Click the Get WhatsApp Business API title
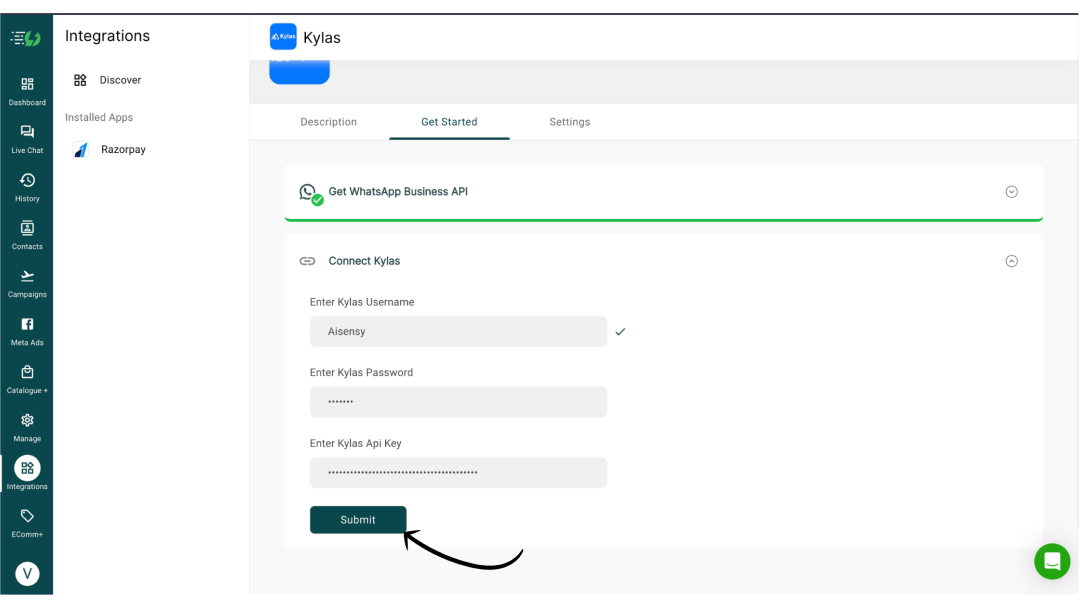Screen dimensions: 1081x608 pyautogui.click(x=398, y=192)
